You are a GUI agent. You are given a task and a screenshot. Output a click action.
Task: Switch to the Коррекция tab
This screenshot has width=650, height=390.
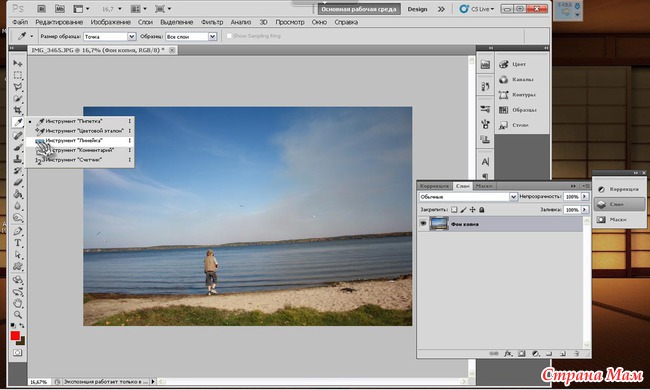434,186
